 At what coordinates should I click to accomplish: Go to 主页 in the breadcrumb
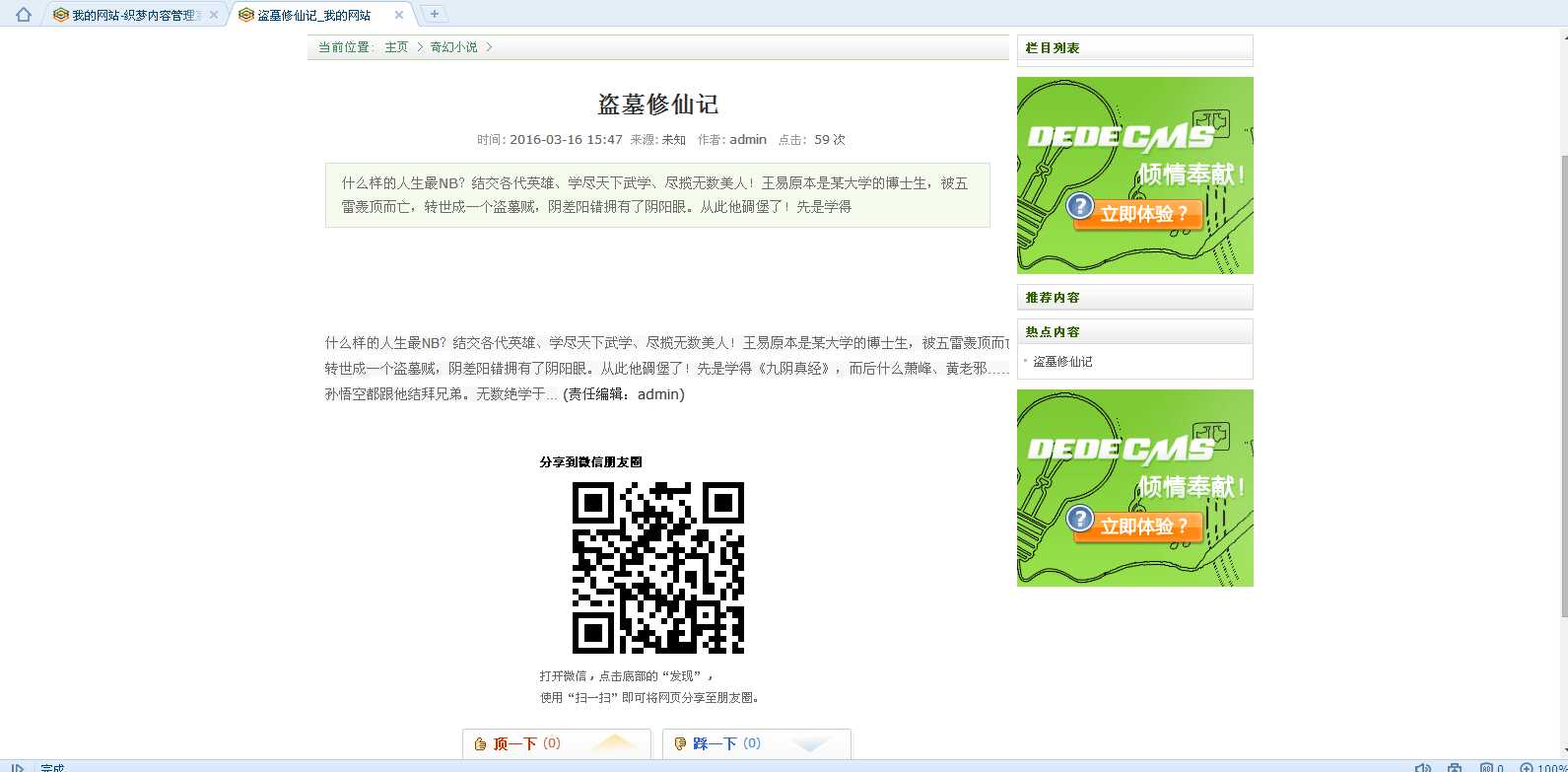tap(396, 47)
